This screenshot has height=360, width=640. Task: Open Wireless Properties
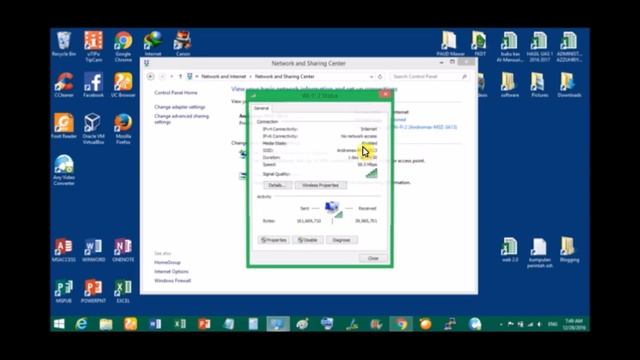tap(320, 185)
